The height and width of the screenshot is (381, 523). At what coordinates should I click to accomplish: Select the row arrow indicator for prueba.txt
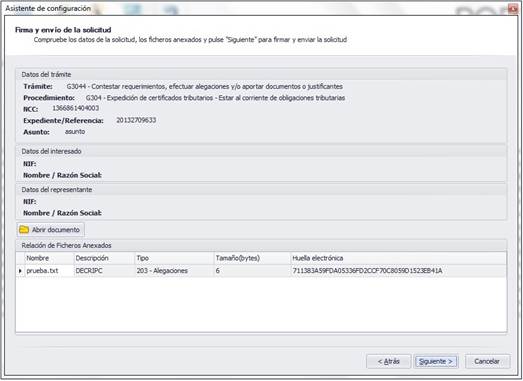(20, 271)
